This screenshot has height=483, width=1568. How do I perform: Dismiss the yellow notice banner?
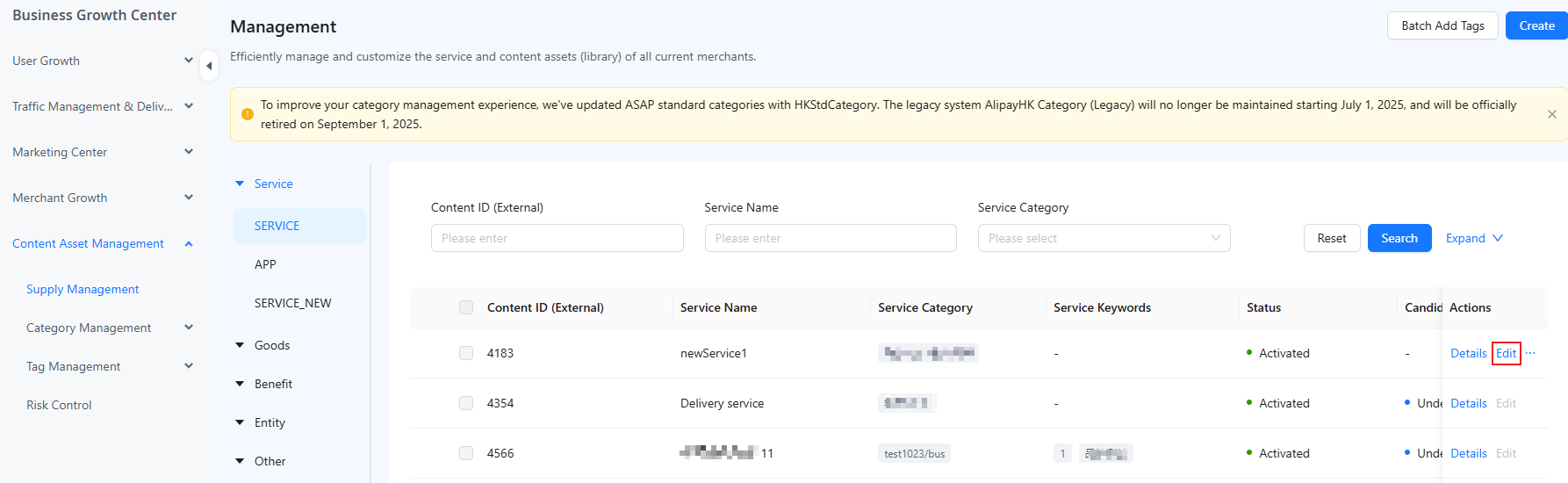(1551, 114)
